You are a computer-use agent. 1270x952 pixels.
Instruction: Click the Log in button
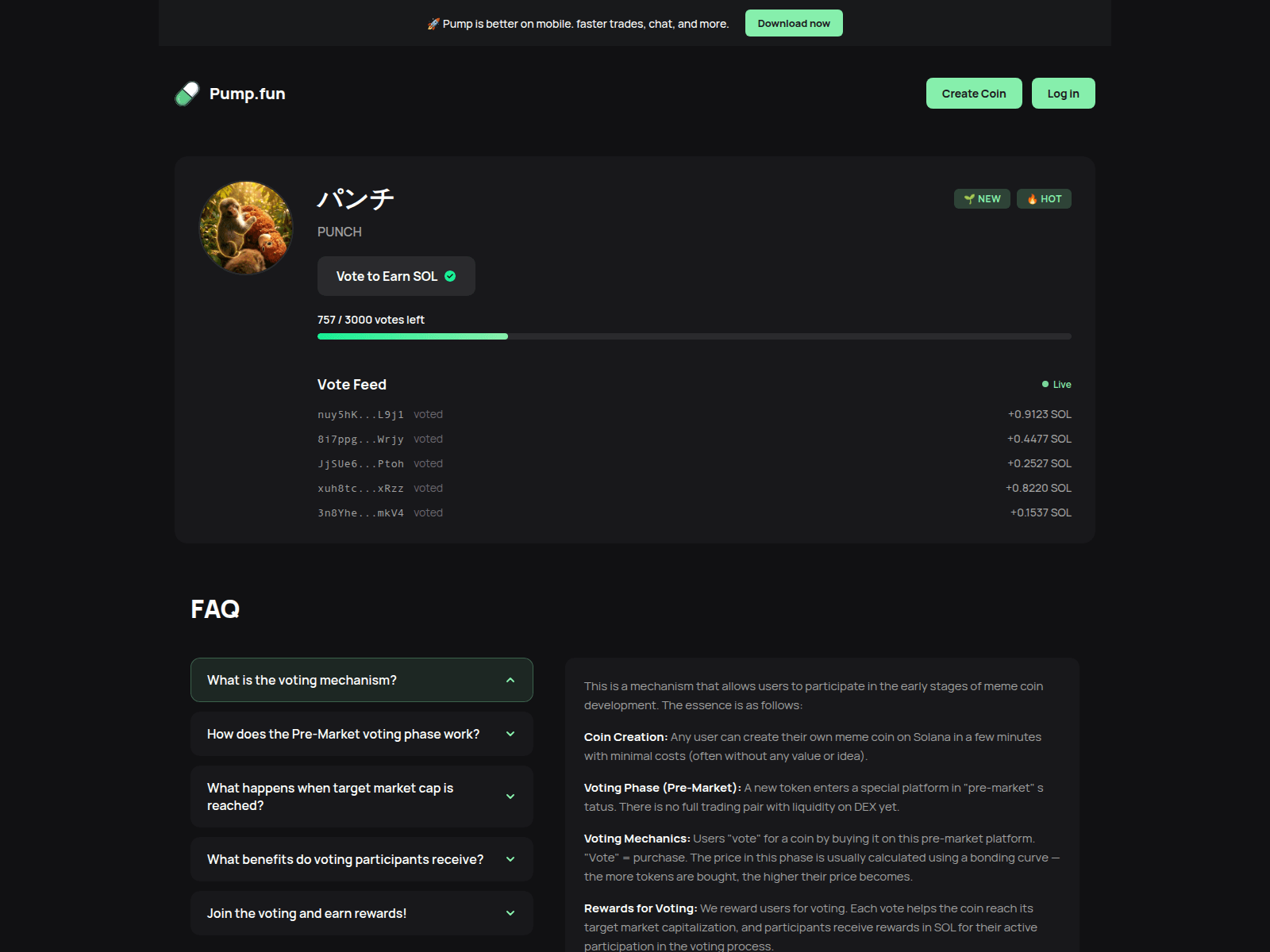[1064, 94]
